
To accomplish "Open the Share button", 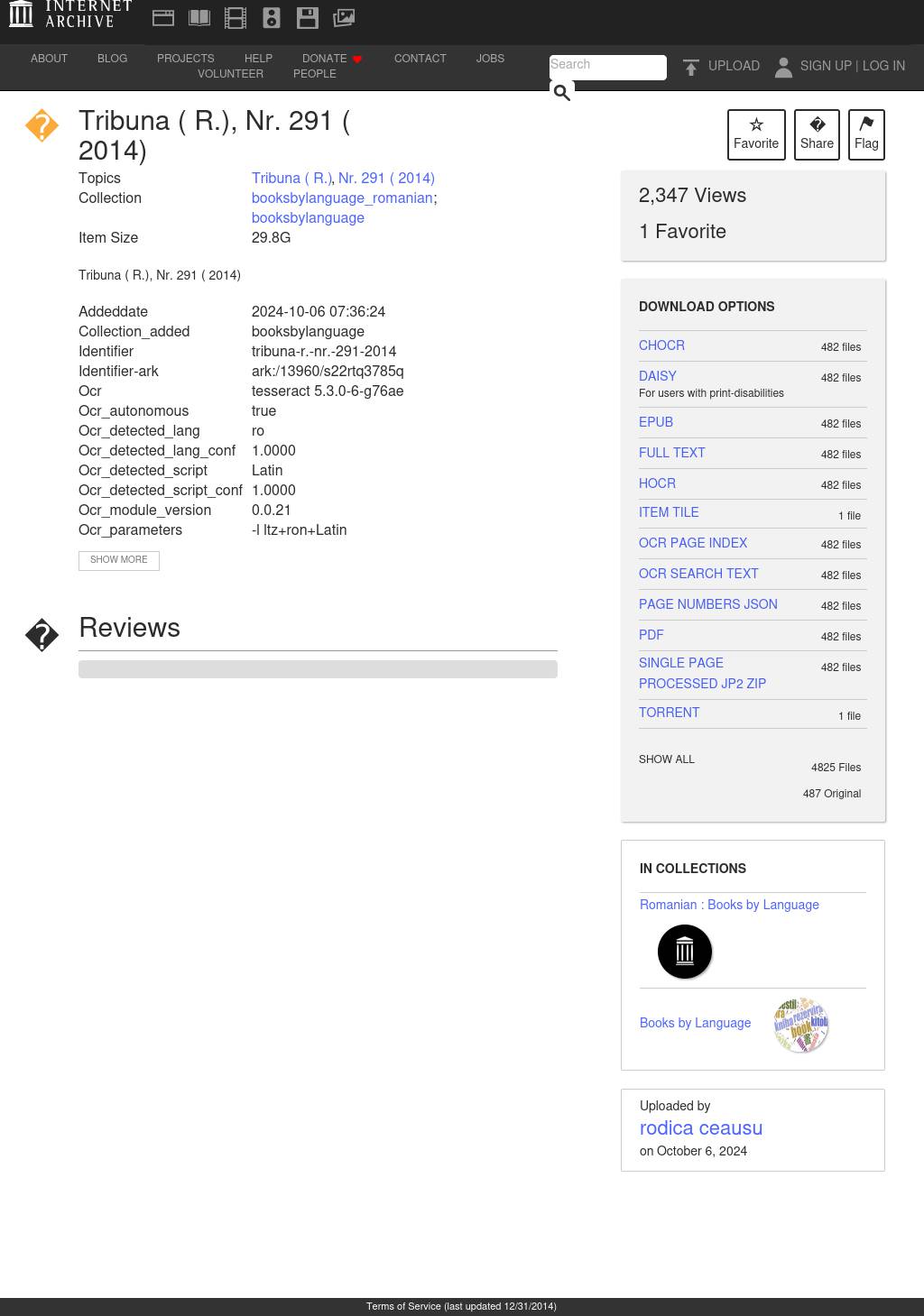I will coord(817,134).
